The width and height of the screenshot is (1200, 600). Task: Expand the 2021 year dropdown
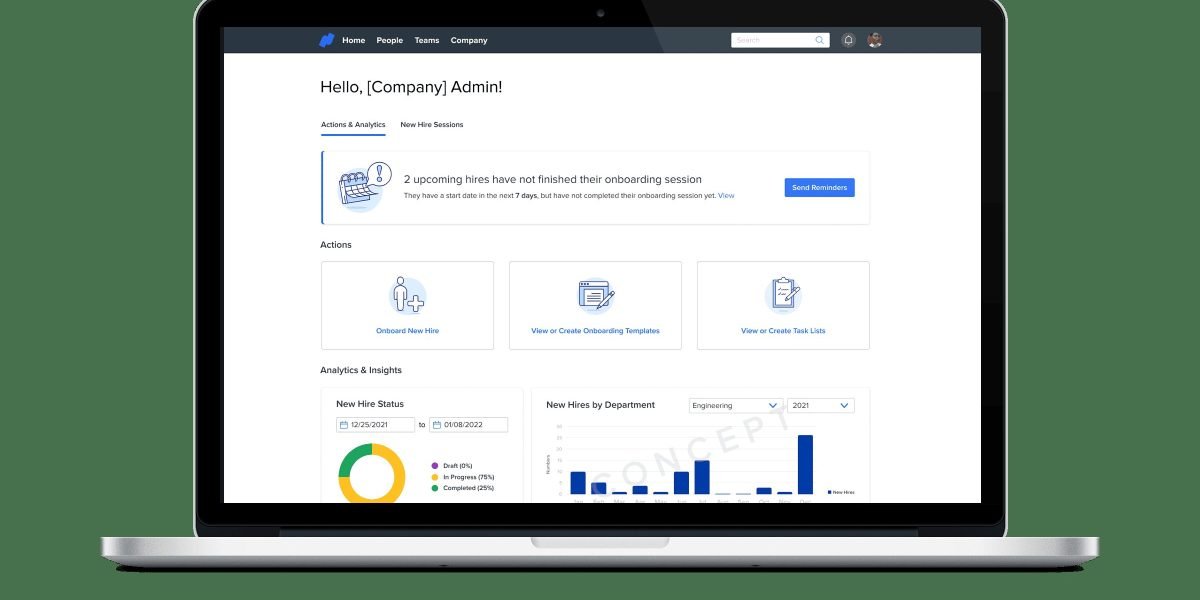pyautogui.click(x=844, y=405)
